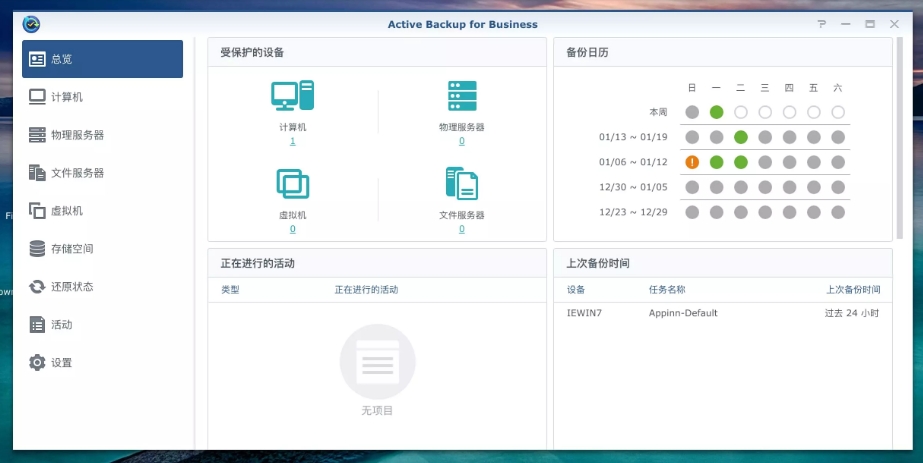This screenshot has width=923, height=463.
Task: Open the 活动 sidebar section
Action: (x=102, y=325)
